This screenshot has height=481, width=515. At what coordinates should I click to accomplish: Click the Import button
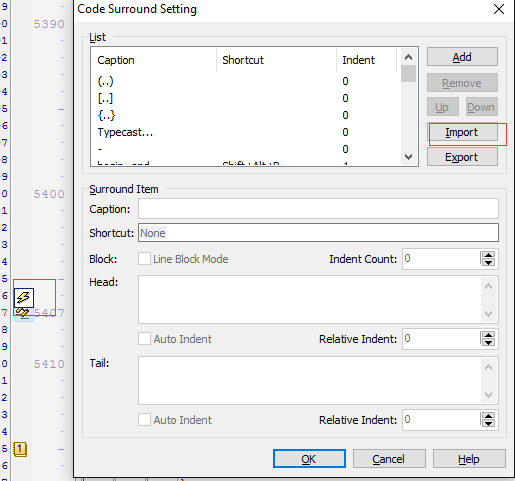(x=462, y=132)
